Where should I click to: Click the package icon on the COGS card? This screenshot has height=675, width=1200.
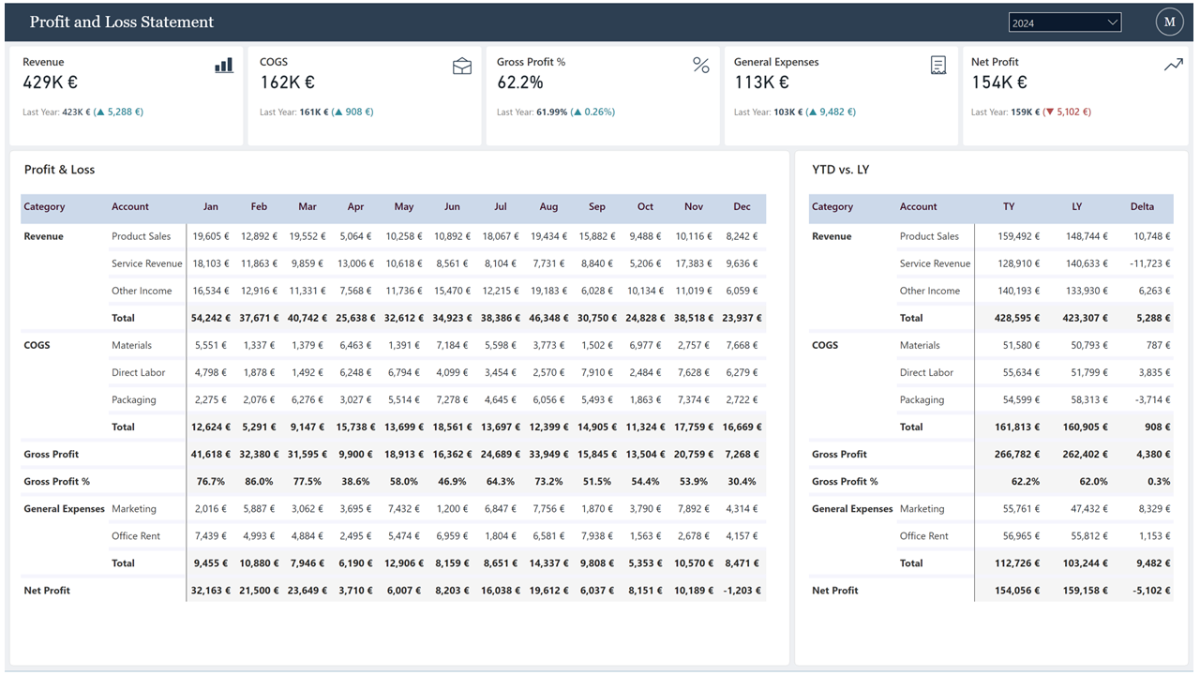click(461, 64)
